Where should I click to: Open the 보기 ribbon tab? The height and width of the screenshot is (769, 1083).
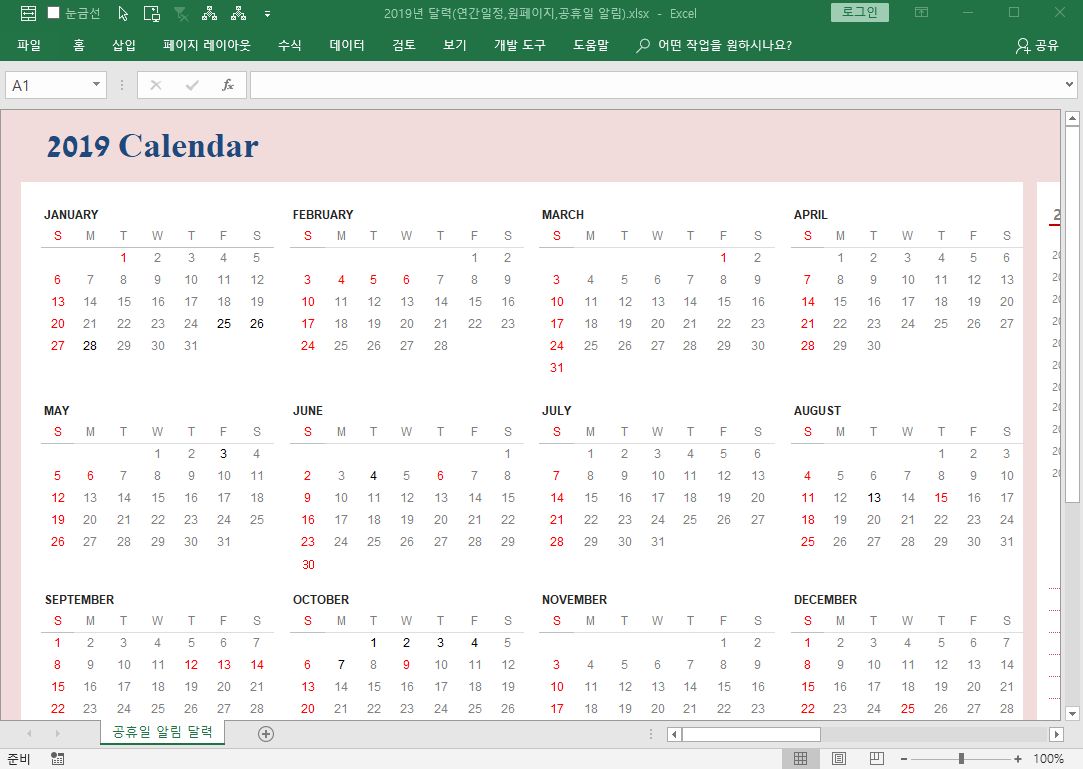pyautogui.click(x=454, y=45)
